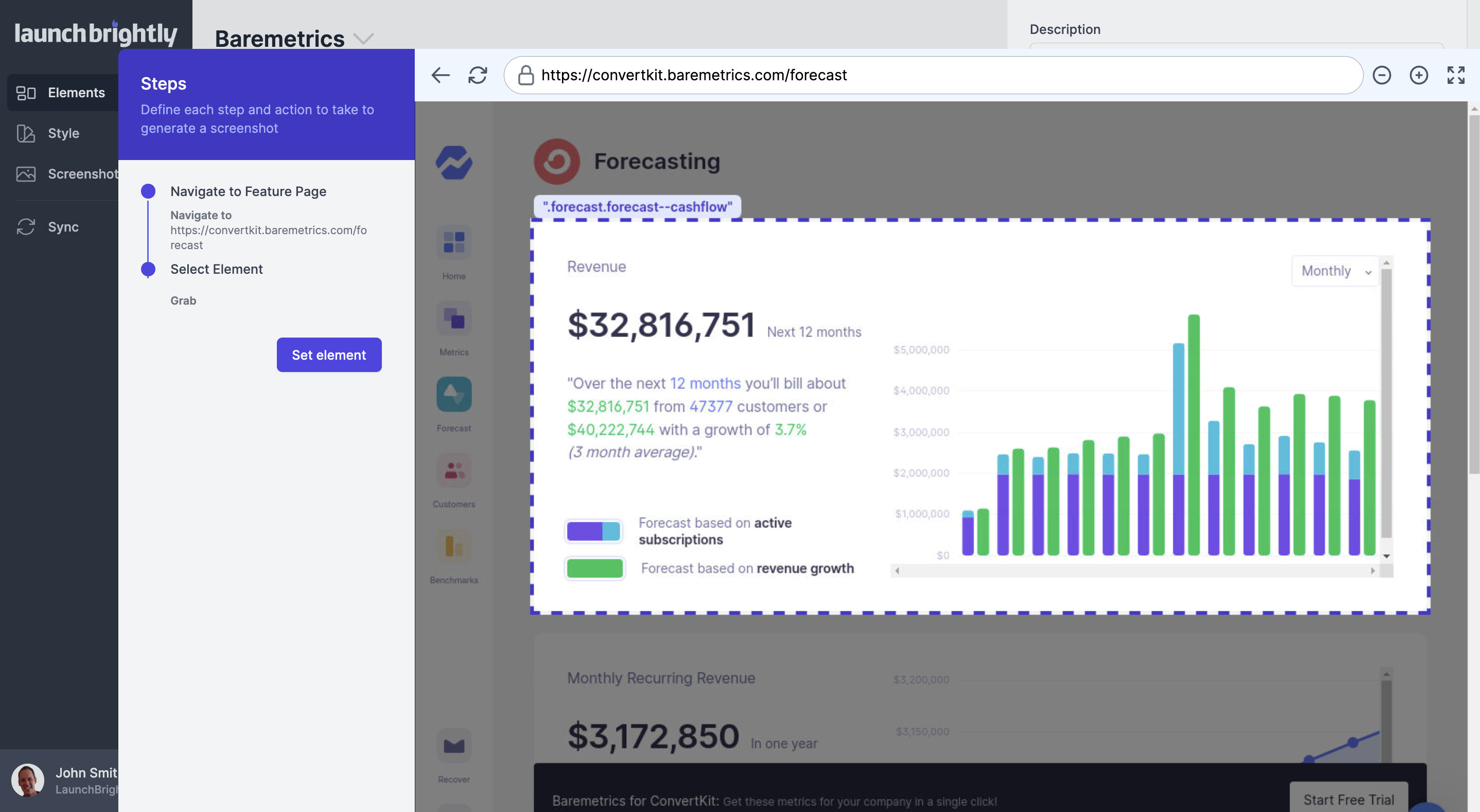
Task: Click the 3.7% growth value
Action: click(790, 429)
